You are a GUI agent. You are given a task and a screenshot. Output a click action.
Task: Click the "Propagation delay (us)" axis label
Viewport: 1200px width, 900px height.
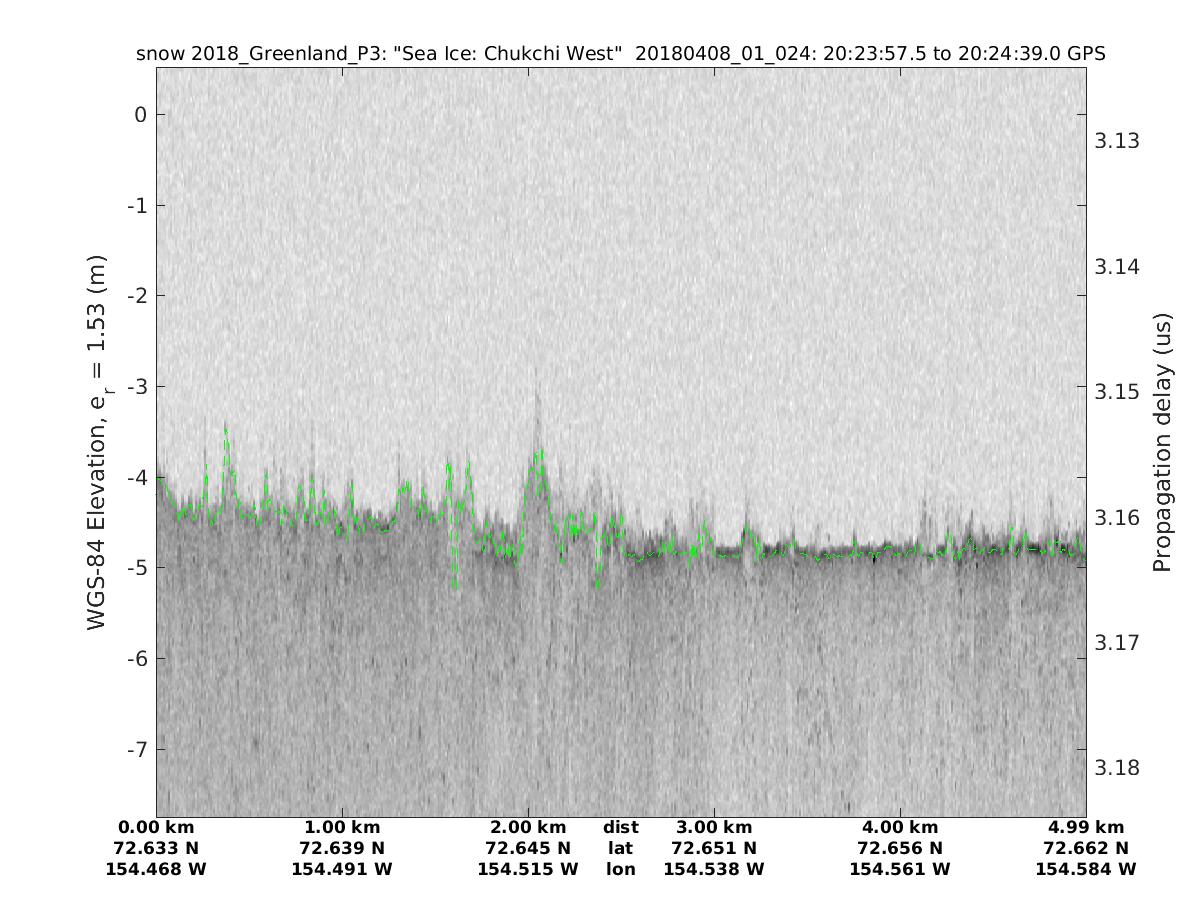[x=1161, y=442]
